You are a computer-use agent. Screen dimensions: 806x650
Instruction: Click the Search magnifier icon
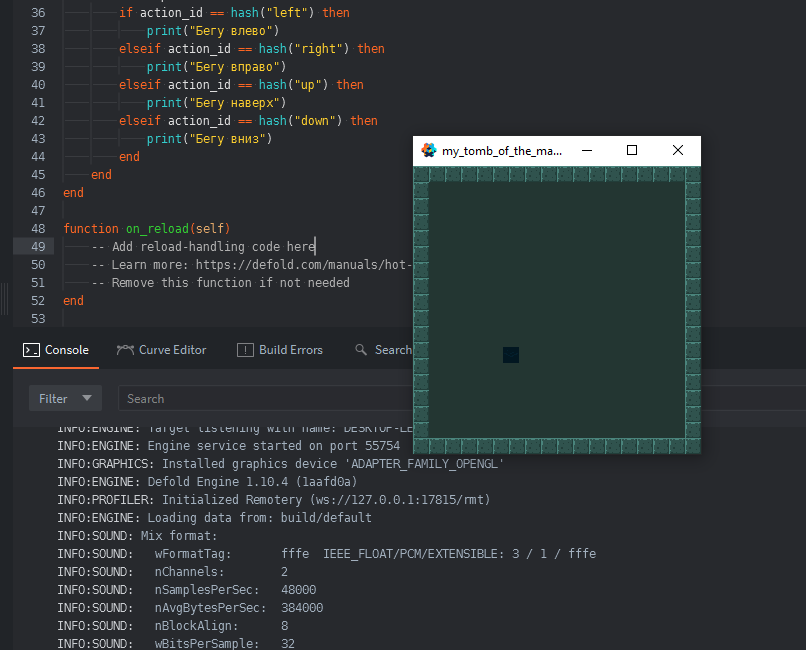tap(361, 350)
